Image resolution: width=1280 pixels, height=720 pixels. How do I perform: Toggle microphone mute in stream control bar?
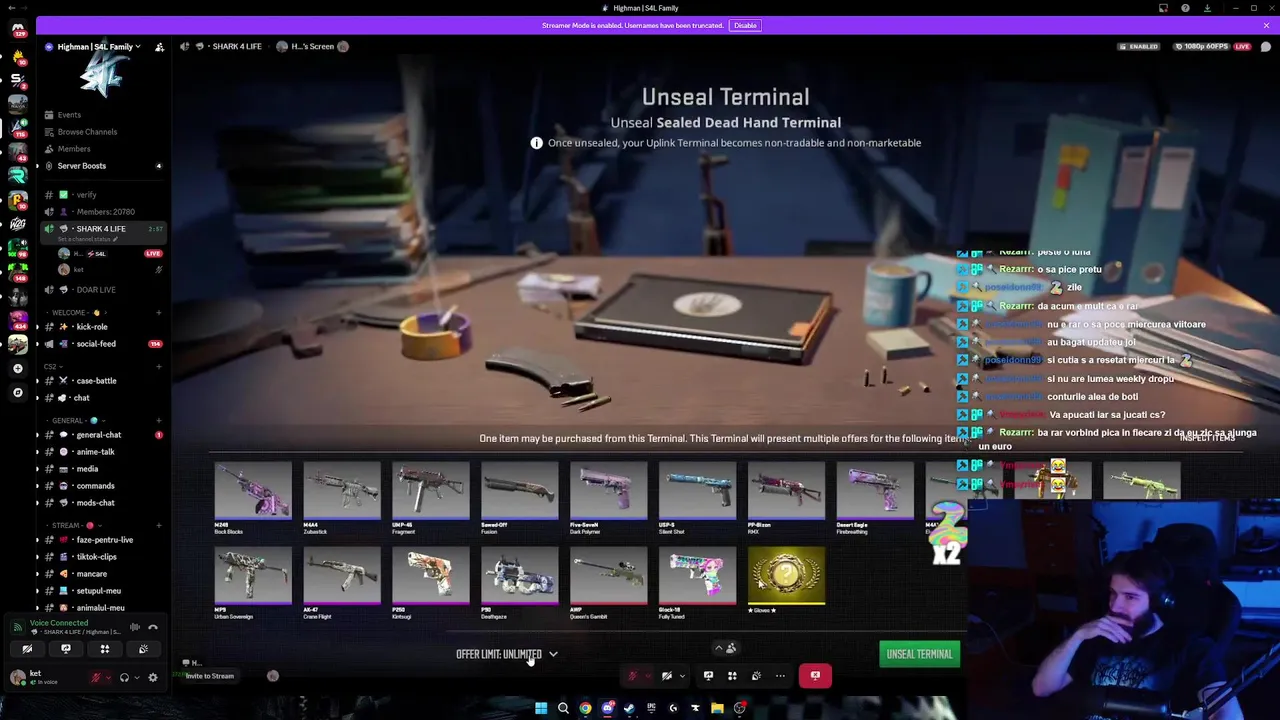click(632, 676)
